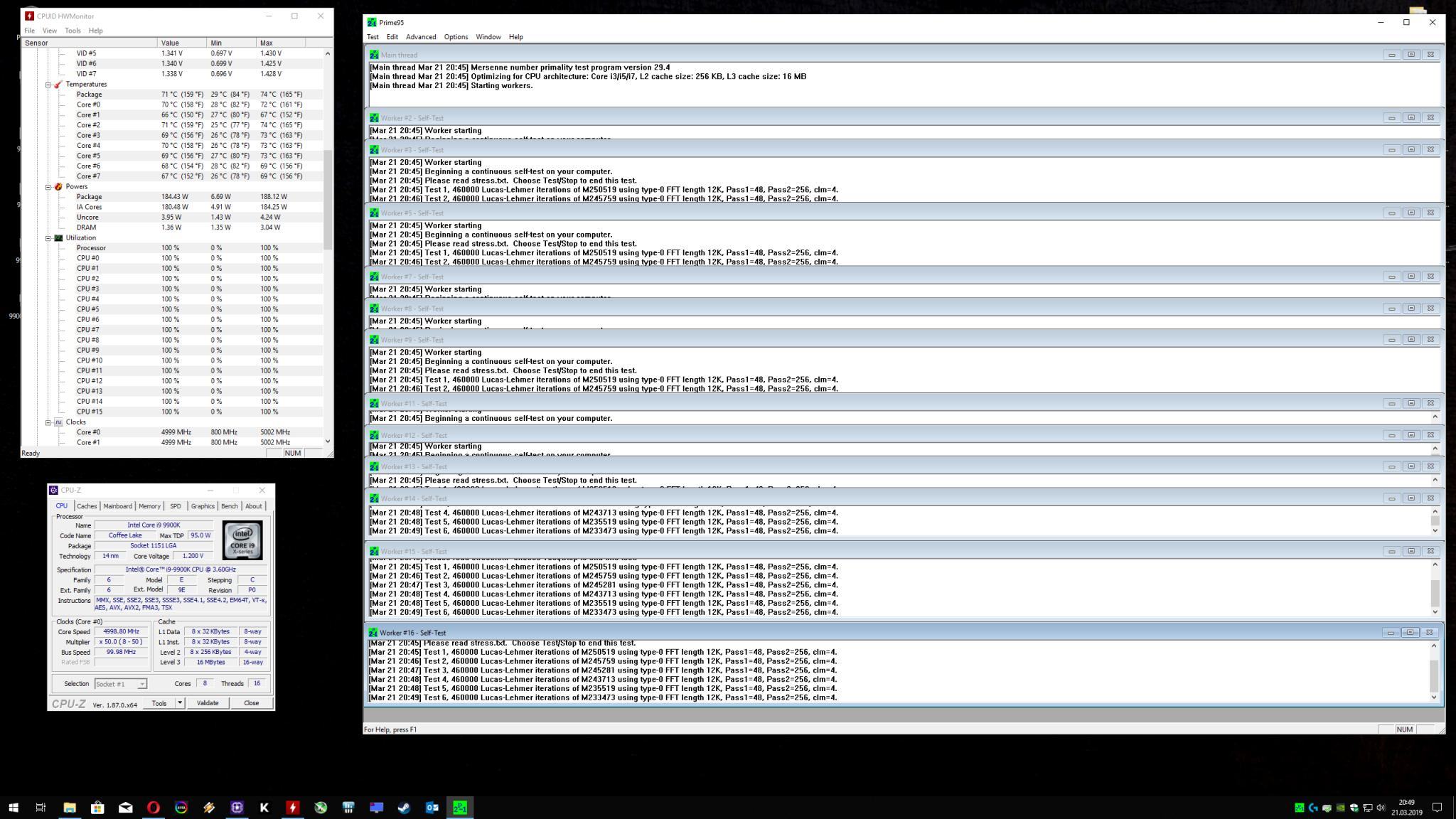Click the Prime95 green taskbar button
Image resolution: width=1456 pixels, height=819 pixels.
(460, 808)
